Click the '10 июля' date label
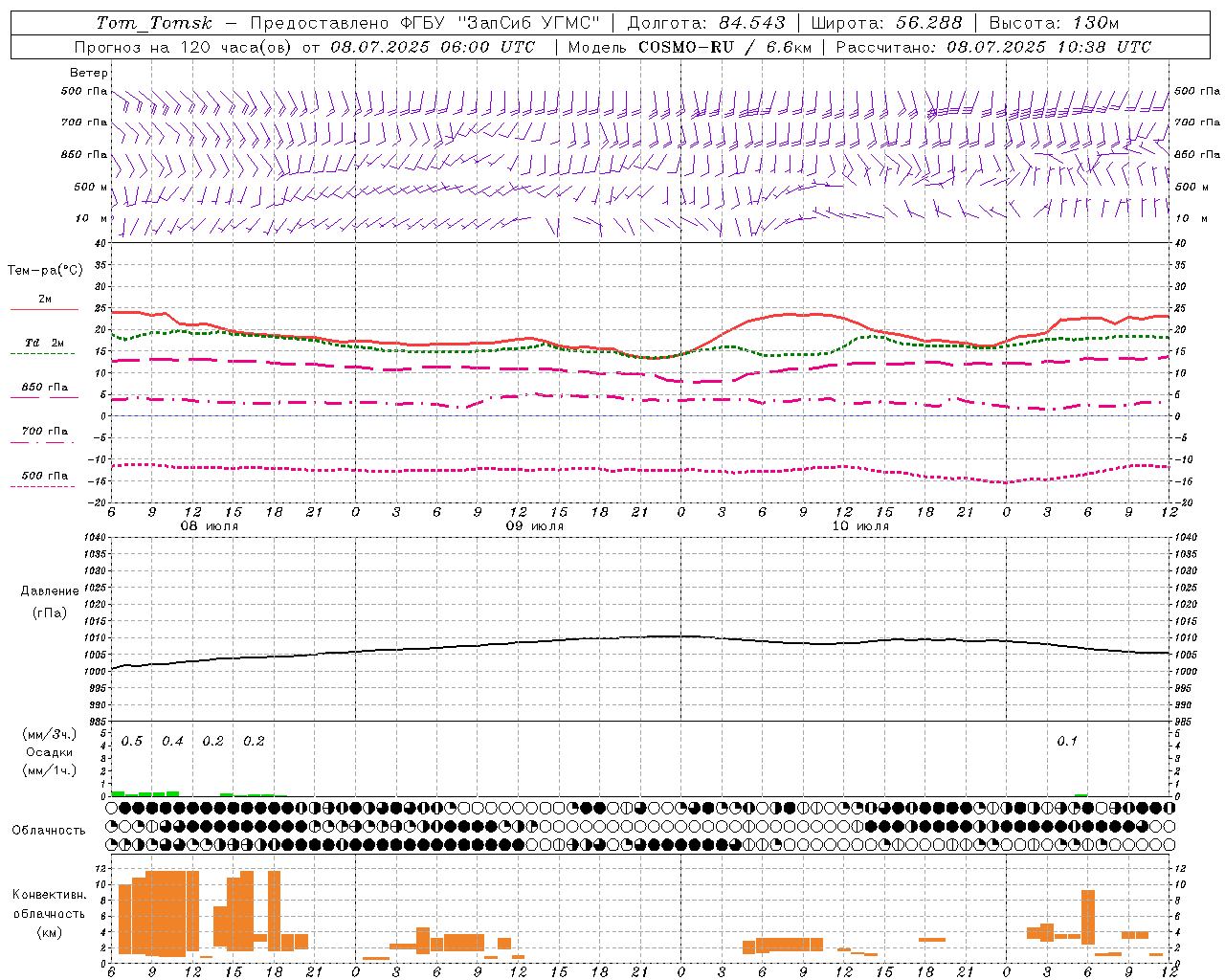Screen dimensions: 1225x980 coord(860,526)
